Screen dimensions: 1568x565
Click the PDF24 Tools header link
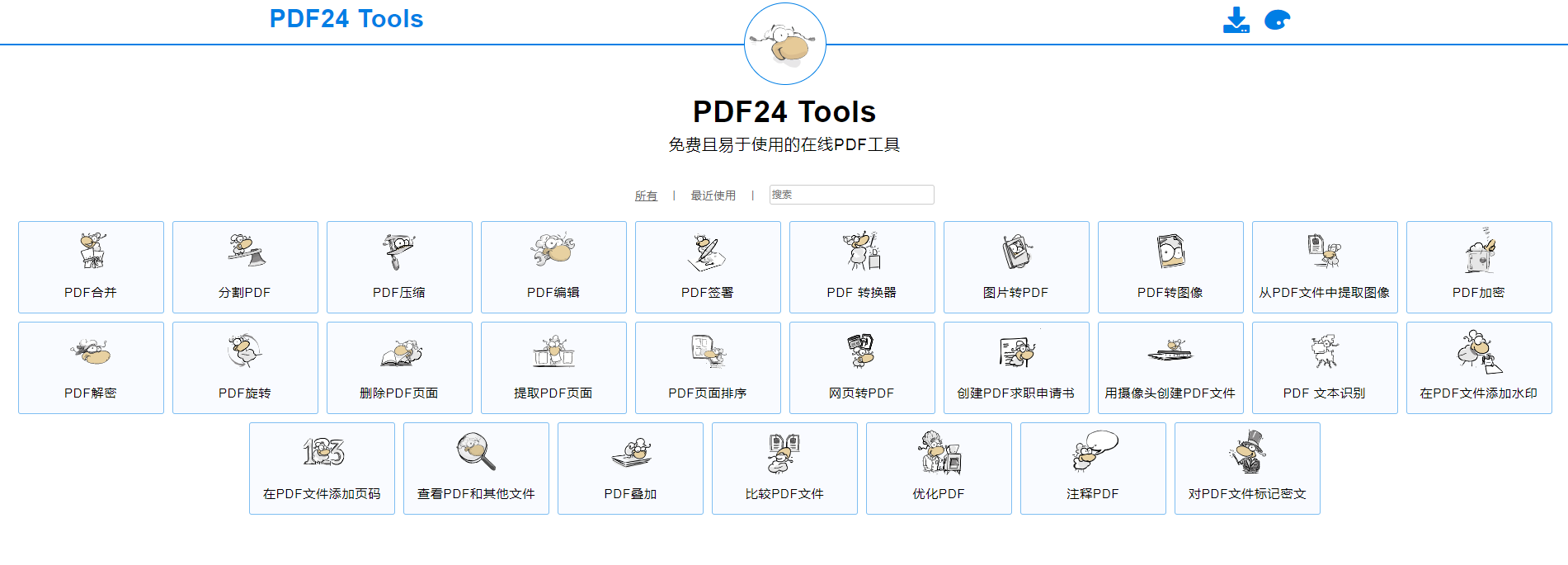click(x=346, y=19)
